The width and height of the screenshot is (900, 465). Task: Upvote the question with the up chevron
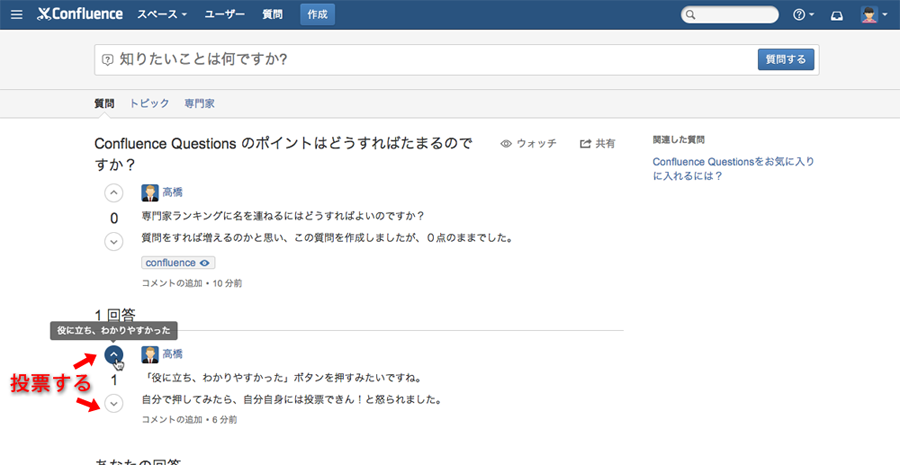[114, 193]
